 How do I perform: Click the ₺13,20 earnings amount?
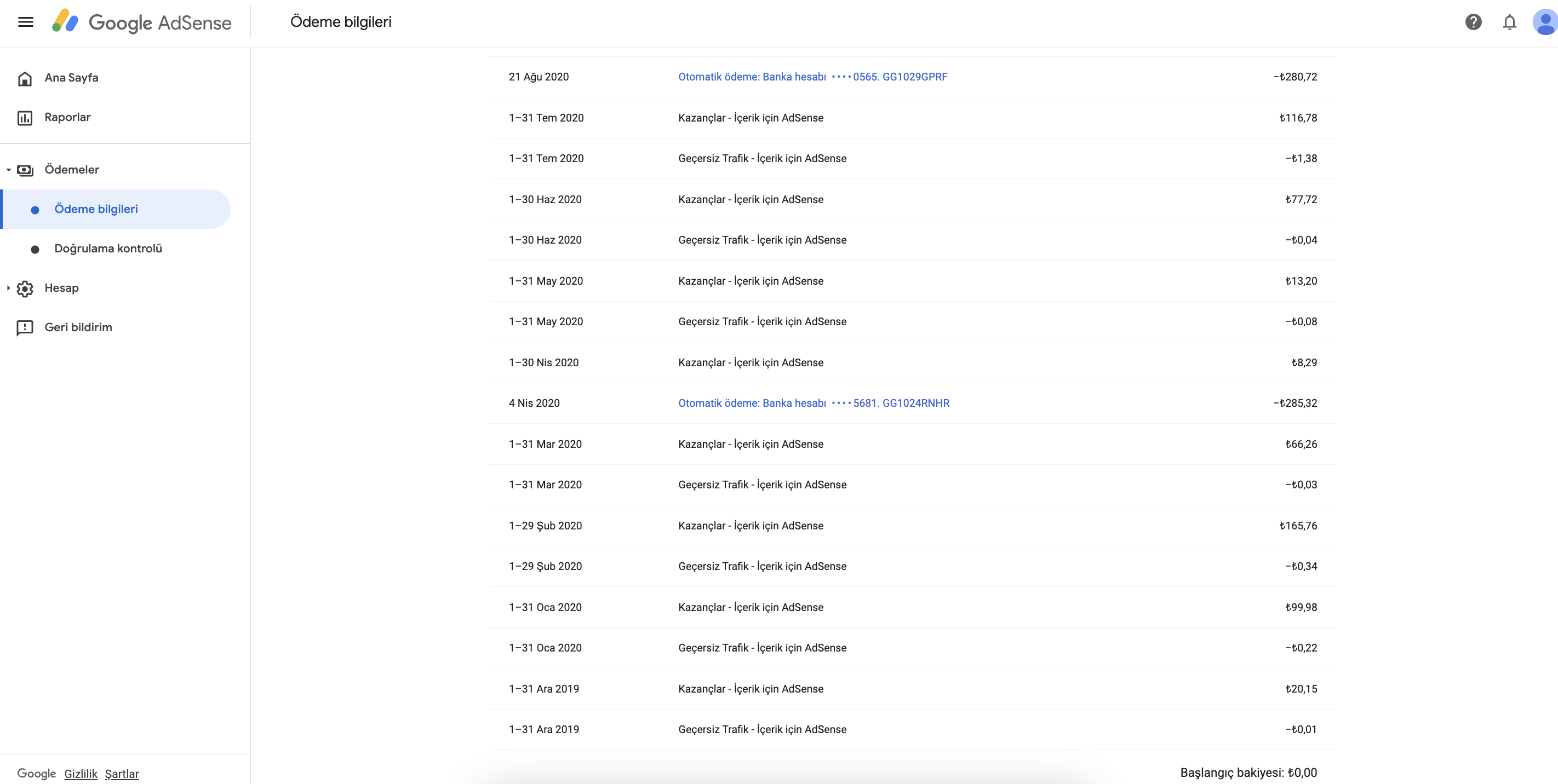(x=1302, y=281)
